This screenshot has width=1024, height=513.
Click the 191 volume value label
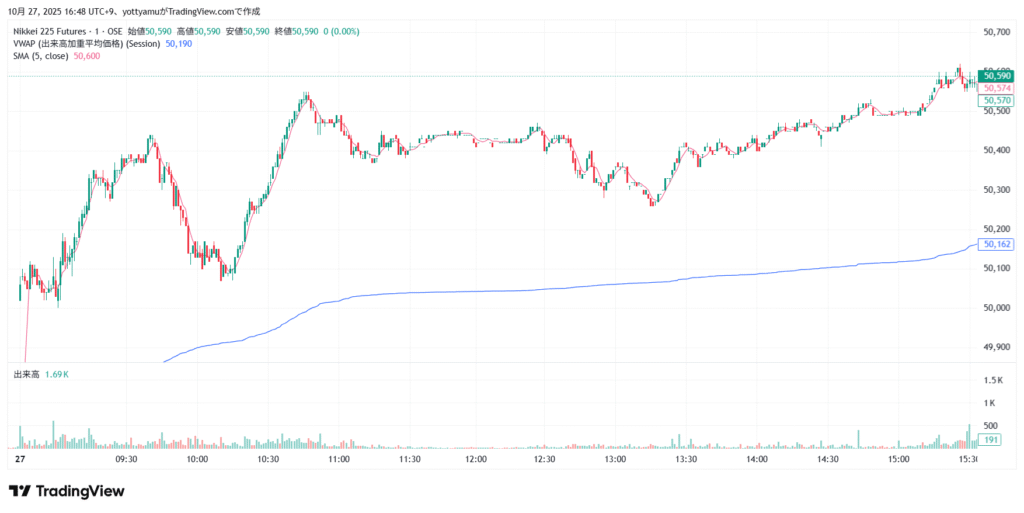click(993, 440)
